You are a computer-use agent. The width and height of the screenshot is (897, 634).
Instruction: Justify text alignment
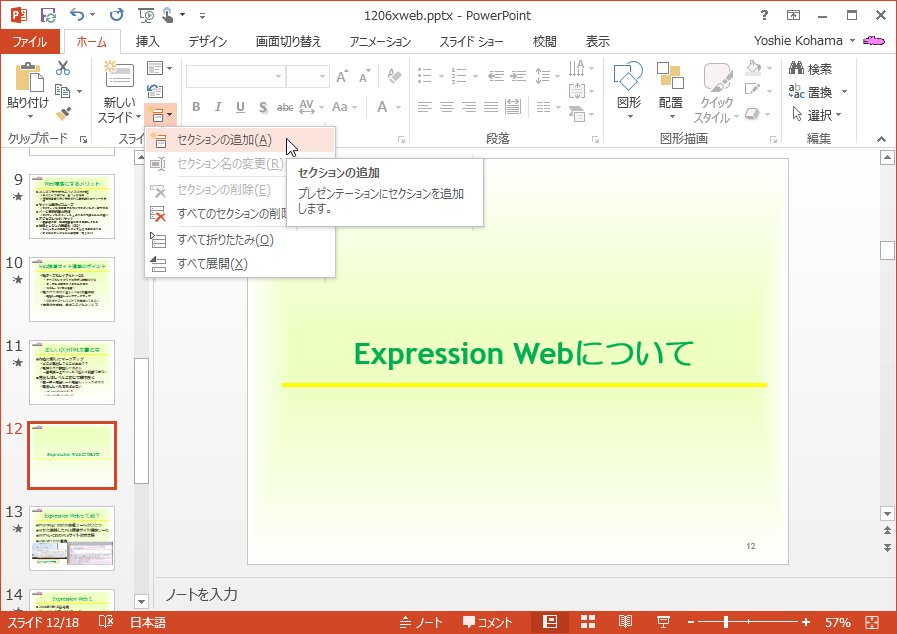click(x=491, y=107)
